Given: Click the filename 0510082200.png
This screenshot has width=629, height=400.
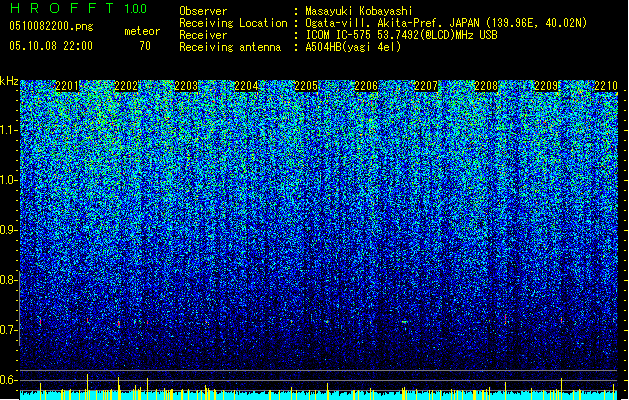Looking at the screenshot, I should (x=51, y=27).
